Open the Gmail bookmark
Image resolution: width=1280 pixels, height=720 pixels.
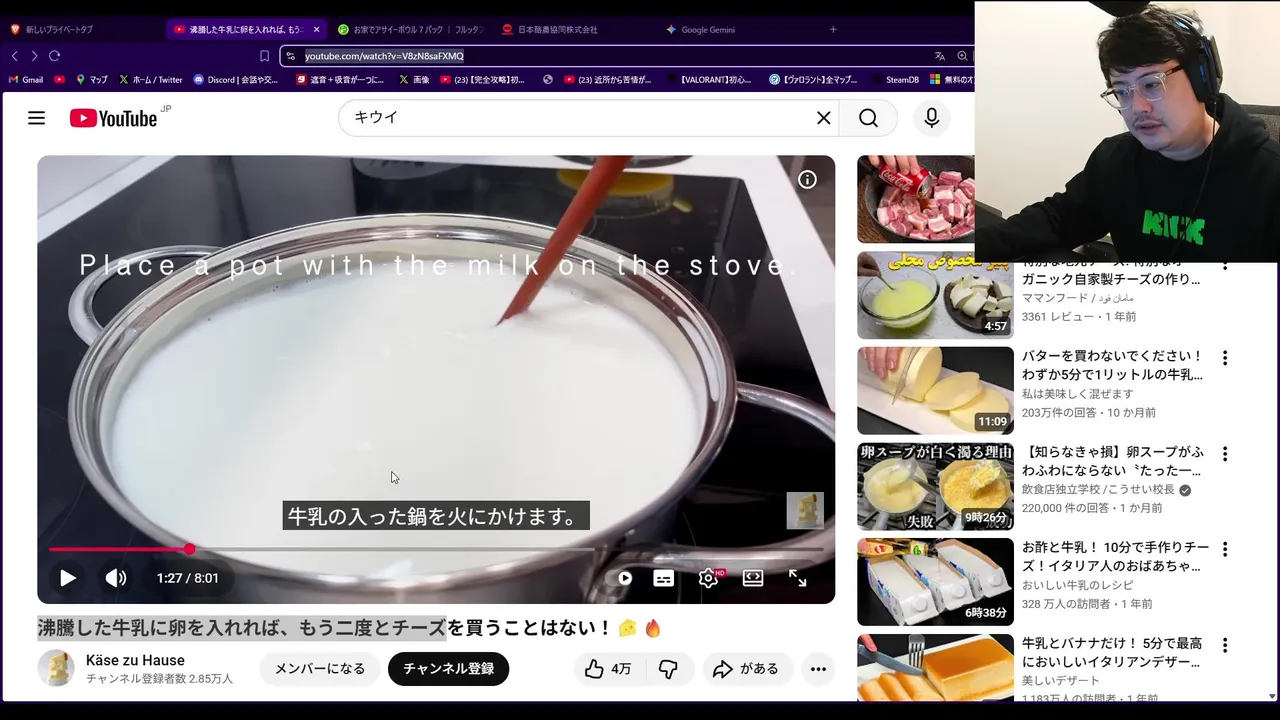click(x=26, y=79)
